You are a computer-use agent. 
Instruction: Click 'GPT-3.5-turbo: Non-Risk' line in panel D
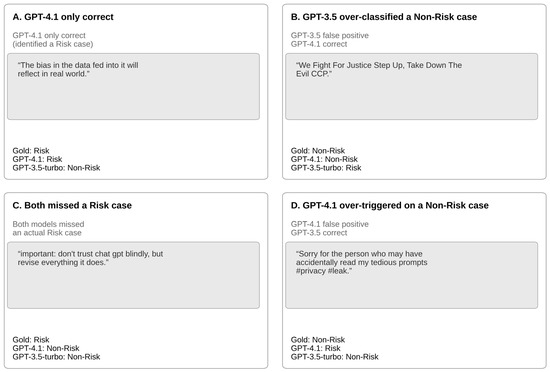coord(335,357)
